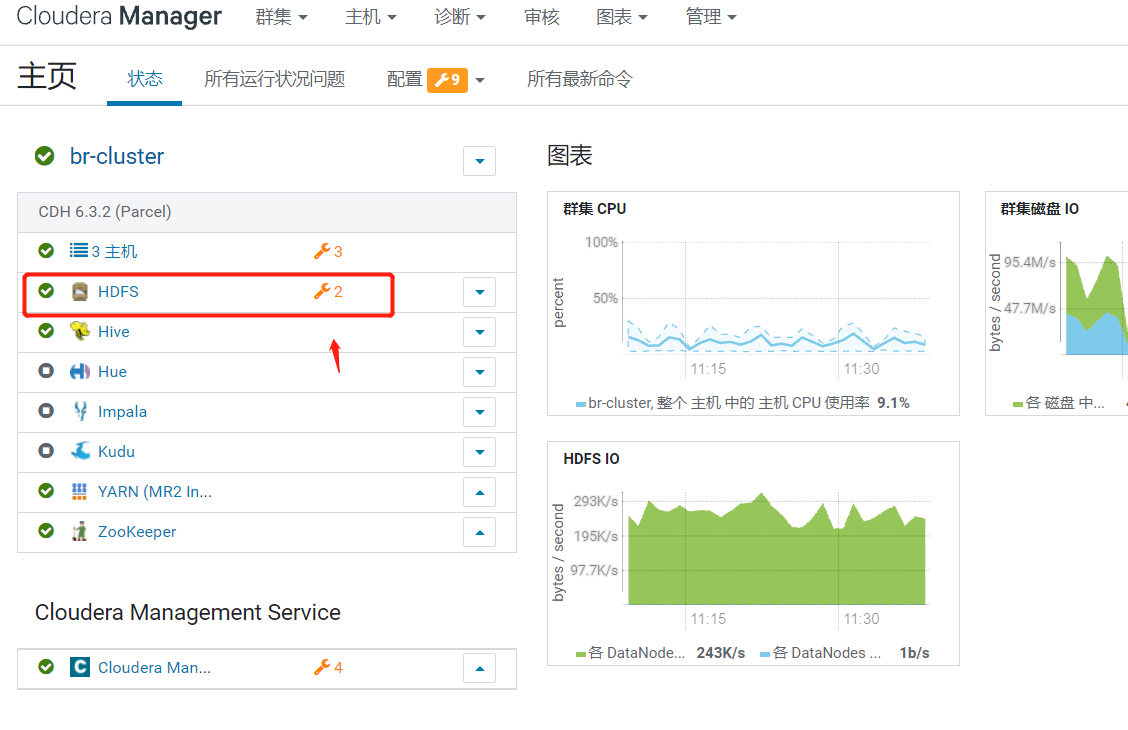Image resolution: width=1128 pixels, height=730 pixels.
Task: Click the ZooKeeper service icon
Action: 80,531
